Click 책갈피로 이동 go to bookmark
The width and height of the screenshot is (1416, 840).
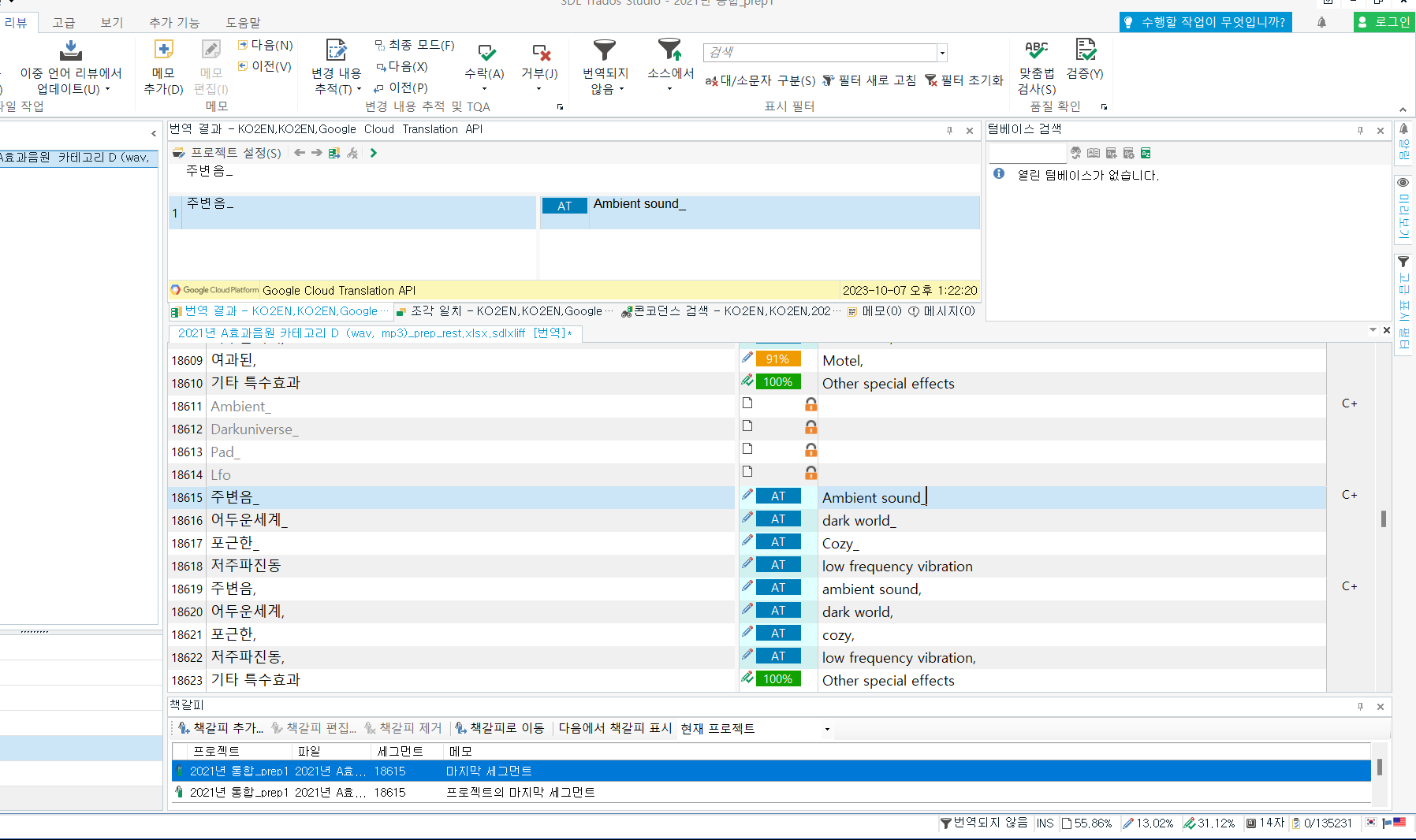point(500,728)
